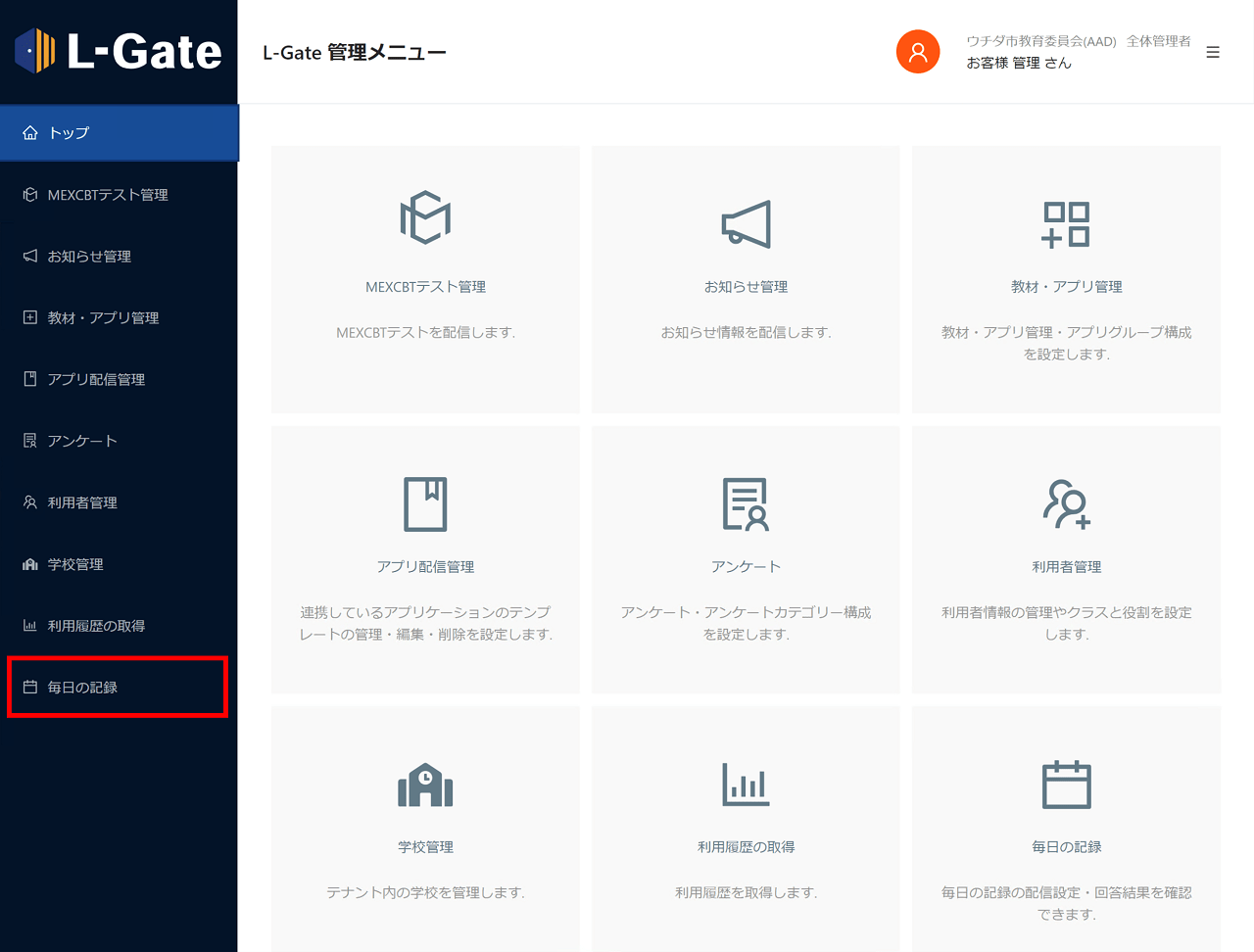This screenshot has width=1254, height=952.
Task: Click the sidebar お知らせ管理 megaphone icon
Action: click(x=30, y=256)
